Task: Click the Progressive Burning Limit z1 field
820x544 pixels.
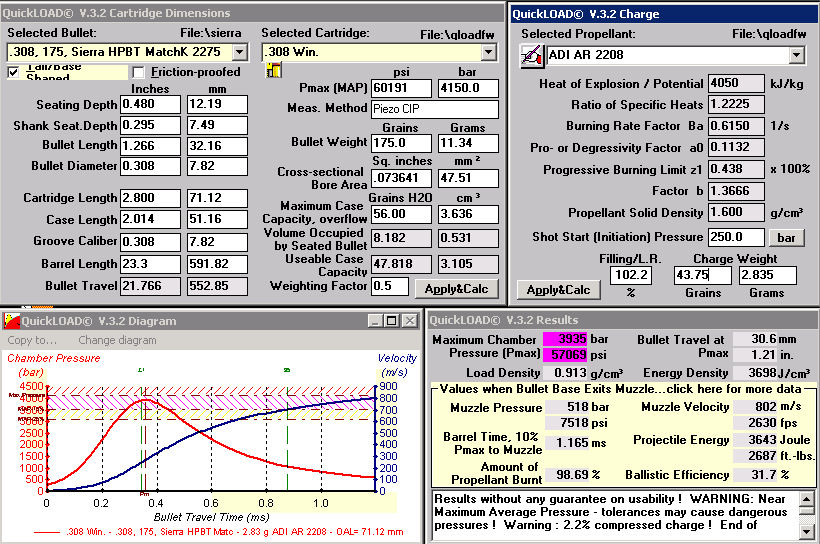Action: (736, 169)
